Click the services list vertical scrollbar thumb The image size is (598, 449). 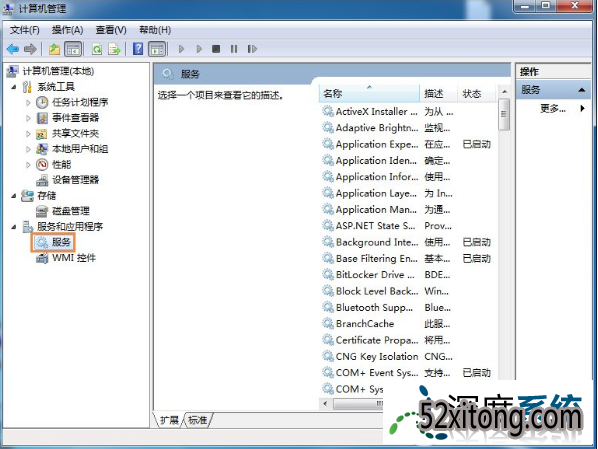(504, 114)
